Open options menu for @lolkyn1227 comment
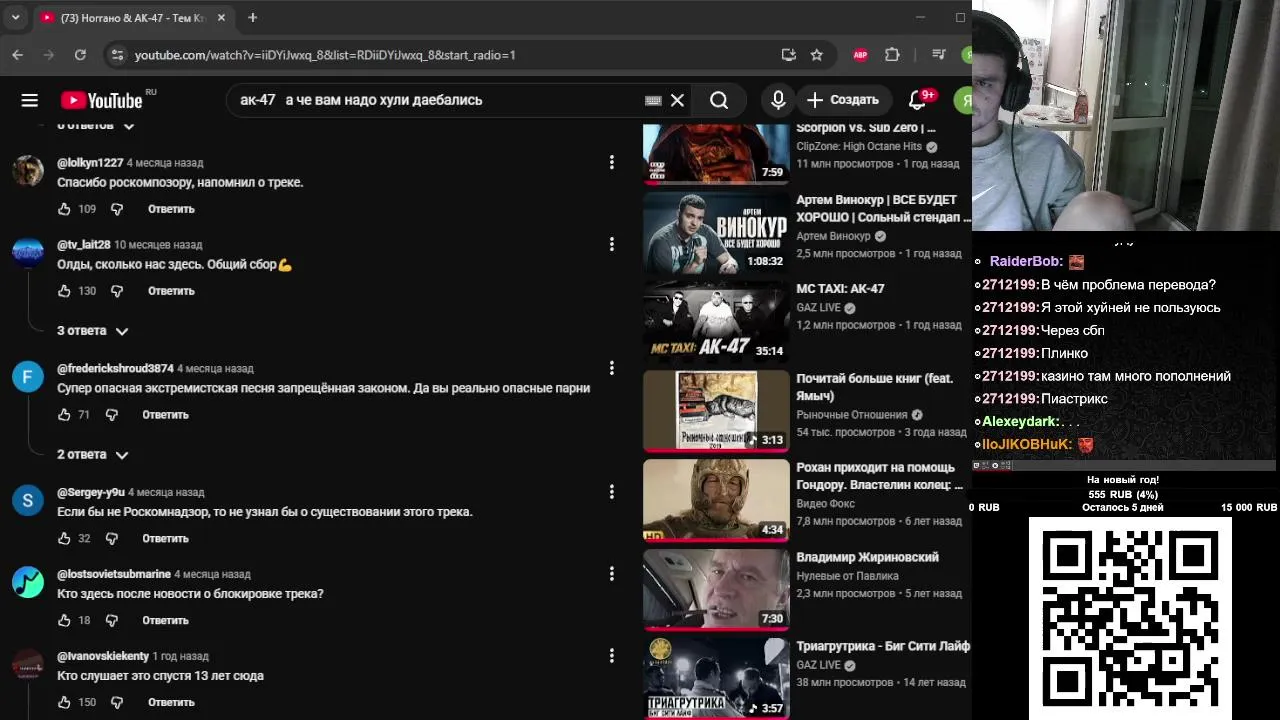The height and width of the screenshot is (720, 1280). [612, 162]
